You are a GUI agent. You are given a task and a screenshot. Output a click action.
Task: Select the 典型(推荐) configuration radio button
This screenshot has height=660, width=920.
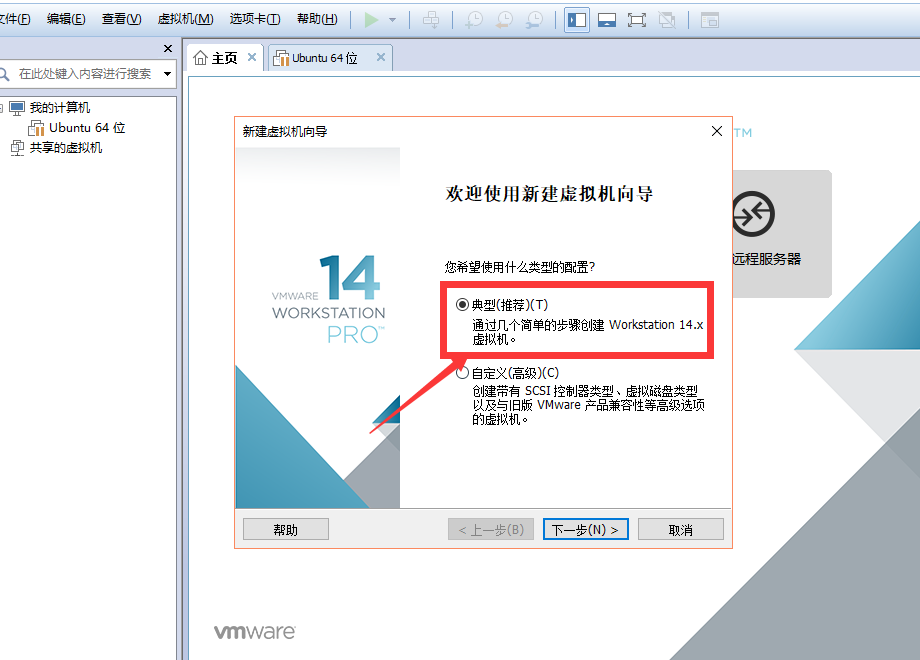(x=462, y=304)
